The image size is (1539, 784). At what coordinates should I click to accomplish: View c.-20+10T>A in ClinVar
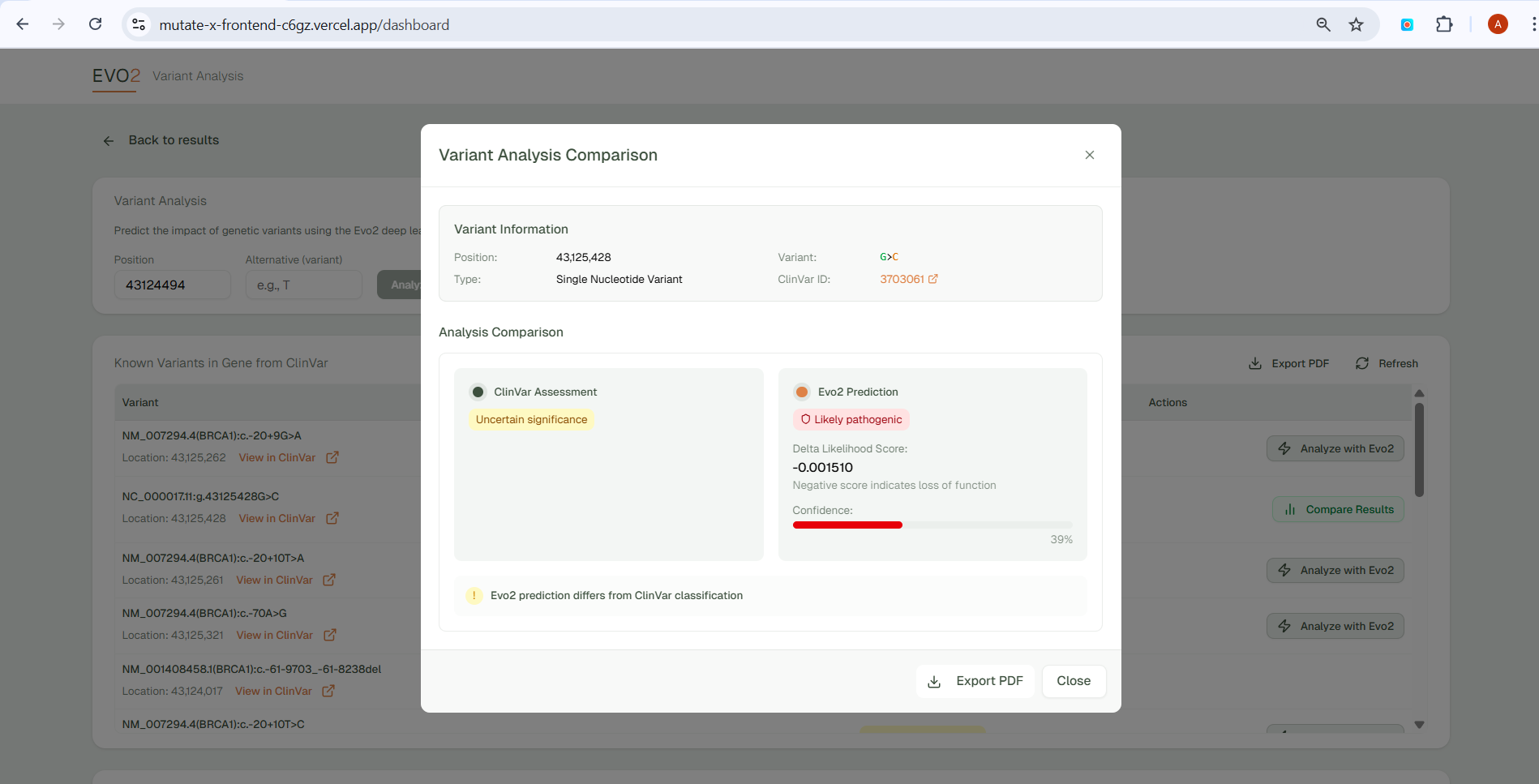coord(275,581)
